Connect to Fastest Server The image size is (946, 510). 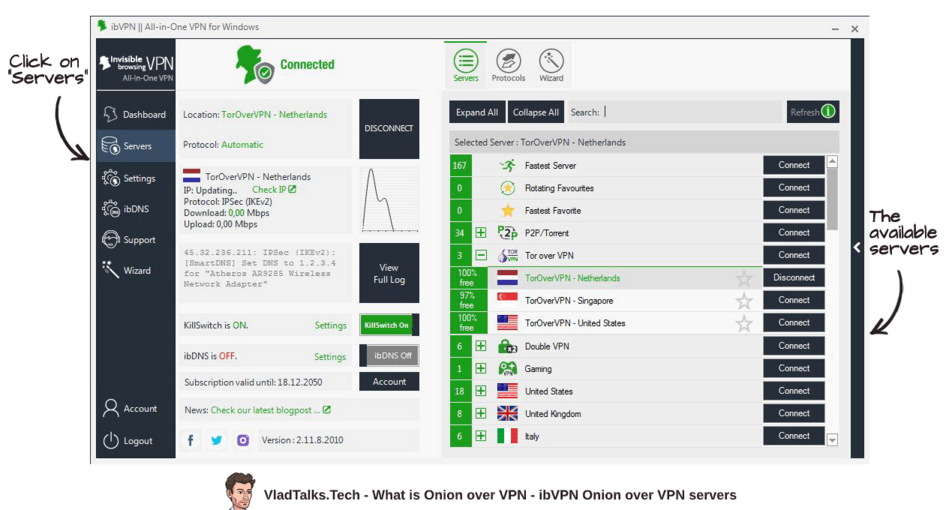tap(793, 165)
